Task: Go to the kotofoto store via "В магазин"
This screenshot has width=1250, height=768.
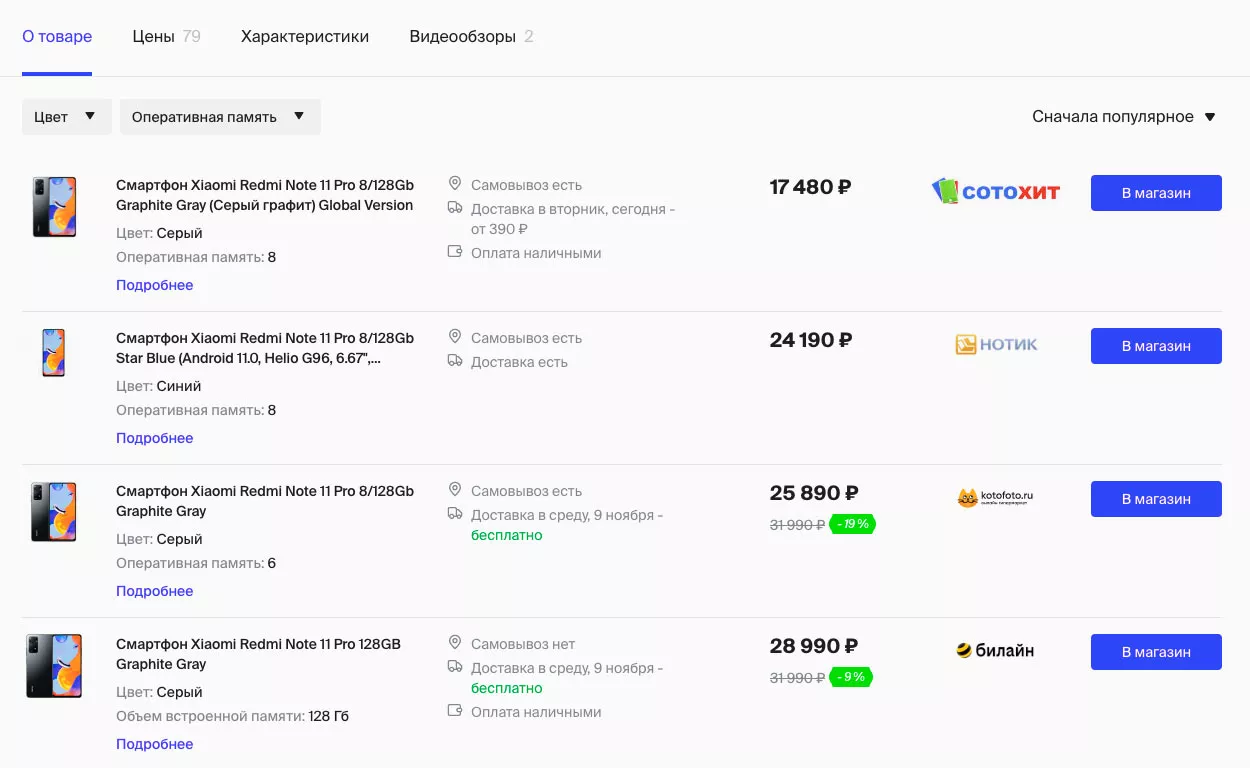Action: pyautogui.click(x=1156, y=499)
